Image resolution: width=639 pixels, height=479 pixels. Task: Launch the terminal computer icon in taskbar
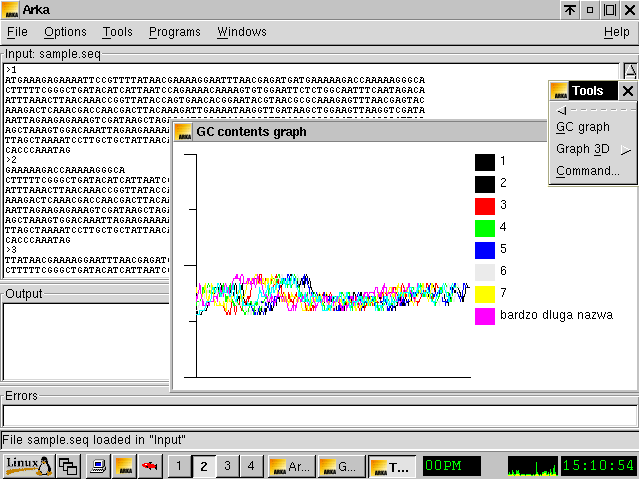pyautogui.click(x=98, y=466)
